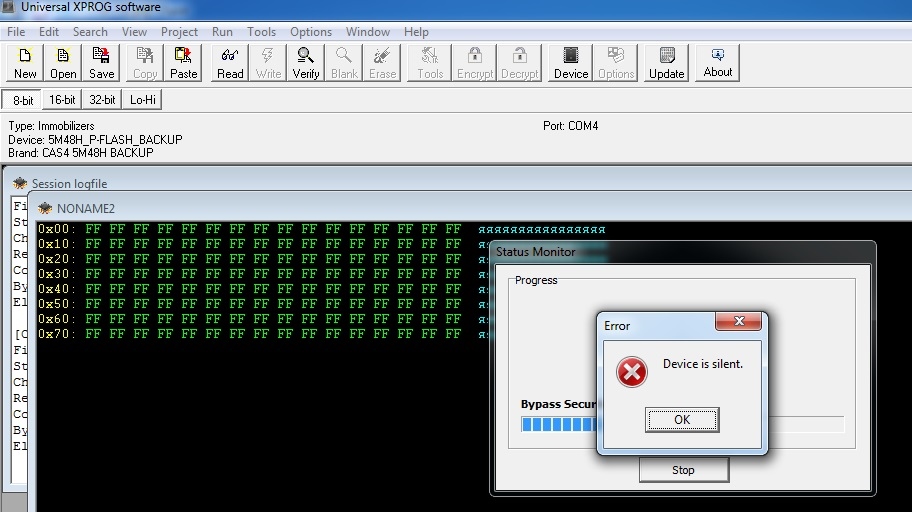This screenshot has height=512, width=912.
Task: Click the Universal XPROG title bar icon
Action: pyautogui.click(x=8, y=7)
